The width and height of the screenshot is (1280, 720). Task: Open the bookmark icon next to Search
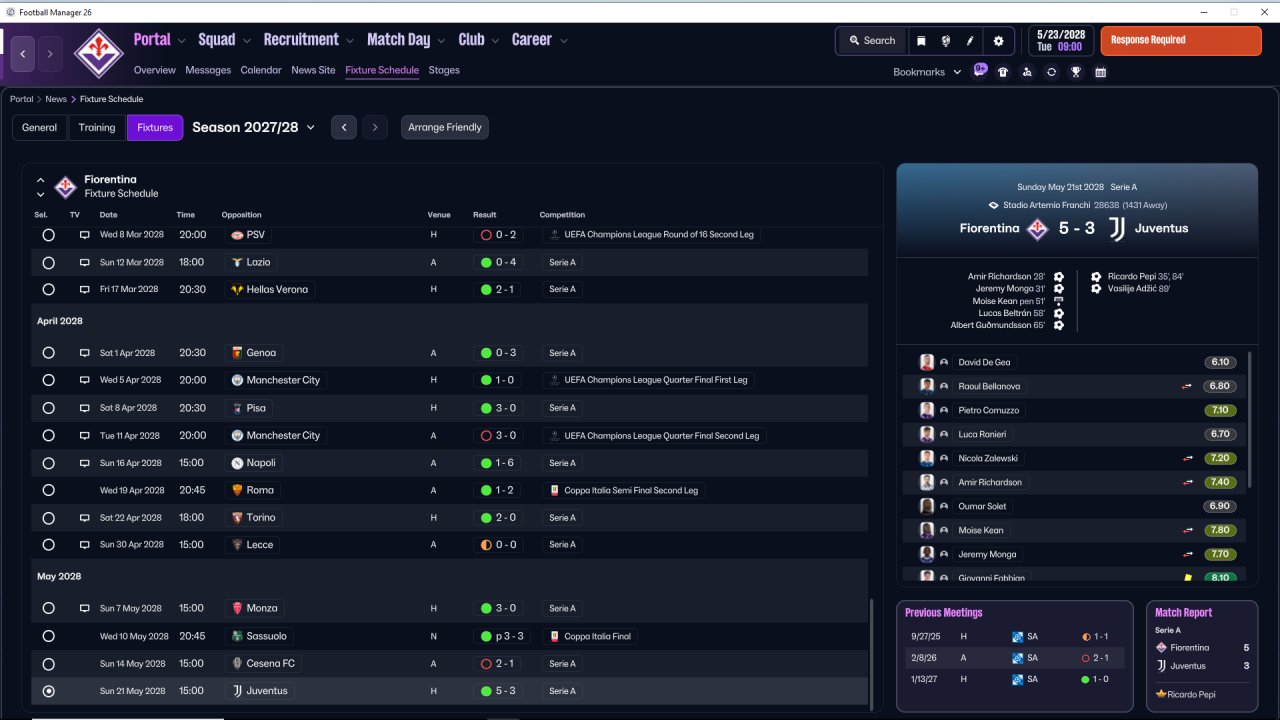[921, 41]
